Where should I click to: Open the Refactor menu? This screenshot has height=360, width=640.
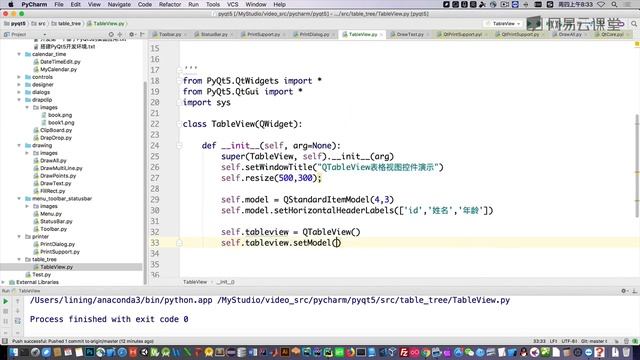point(170,4)
